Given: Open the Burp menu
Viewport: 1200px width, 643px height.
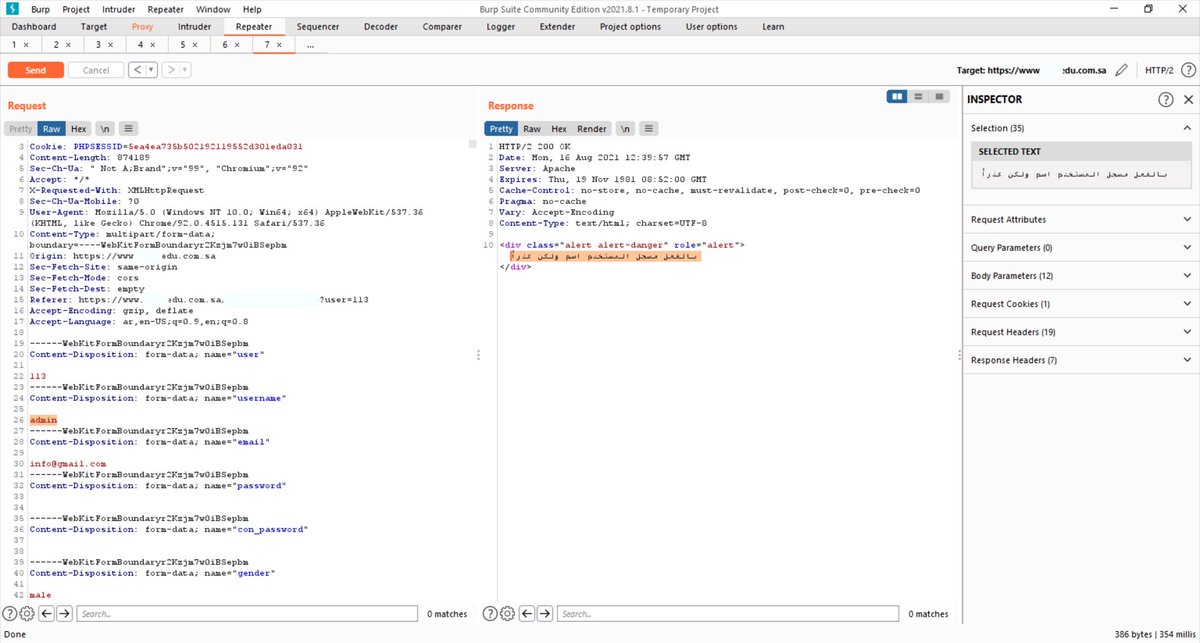Looking at the screenshot, I should (40, 9).
